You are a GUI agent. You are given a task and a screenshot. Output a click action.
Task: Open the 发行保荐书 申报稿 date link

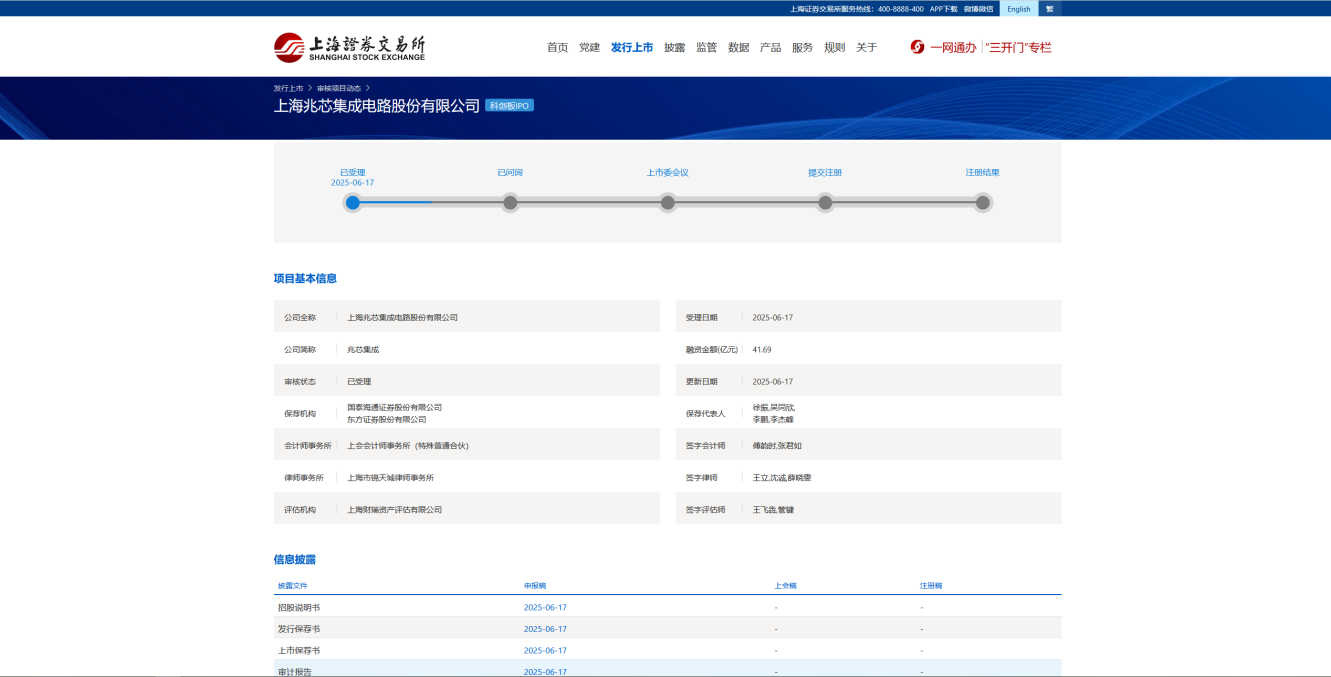[545, 629]
